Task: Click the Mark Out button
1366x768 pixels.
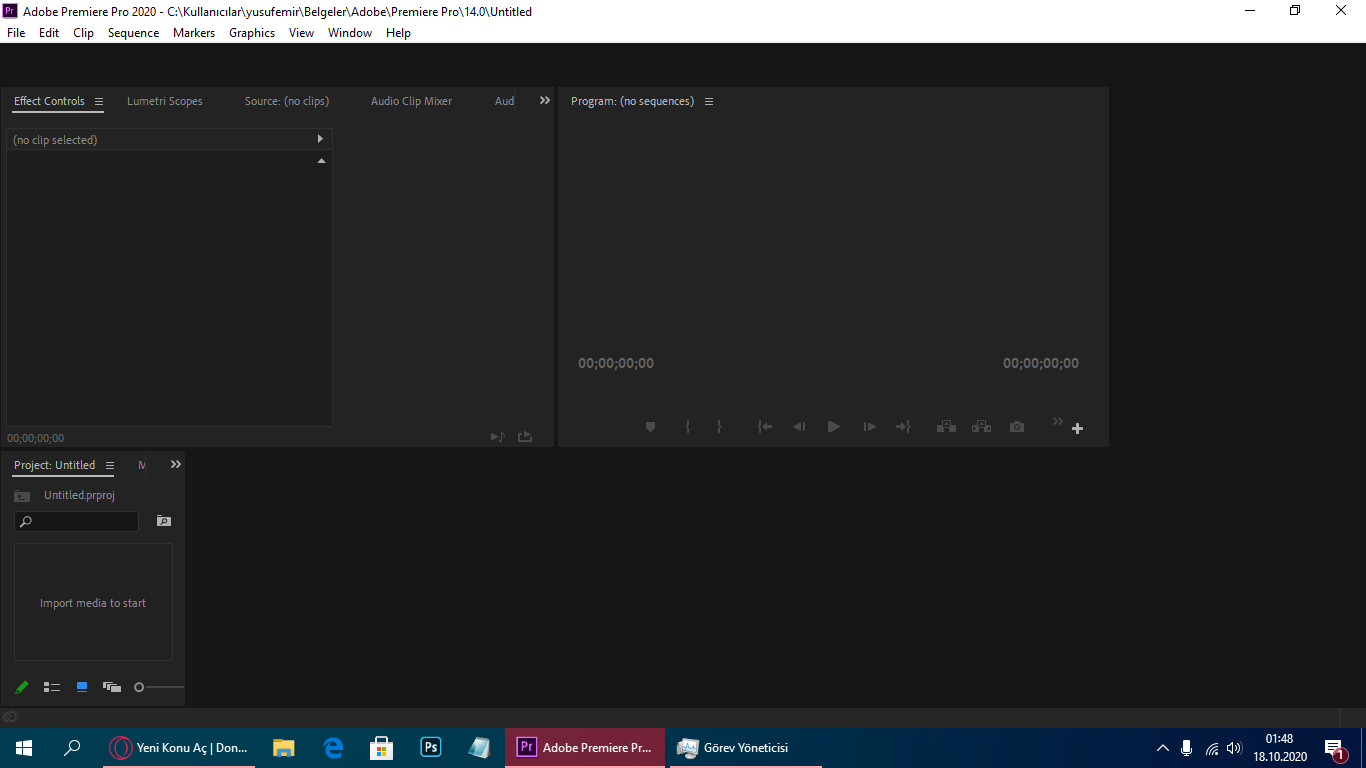Action: [x=719, y=427]
